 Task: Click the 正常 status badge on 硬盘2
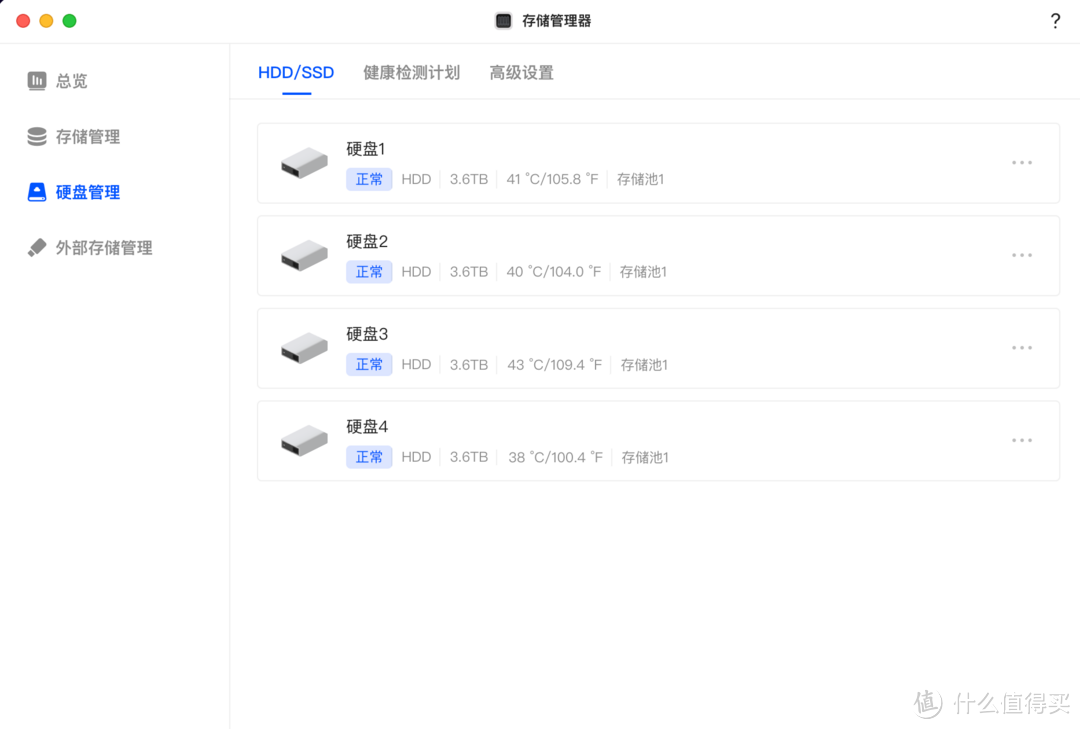[368, 271]
